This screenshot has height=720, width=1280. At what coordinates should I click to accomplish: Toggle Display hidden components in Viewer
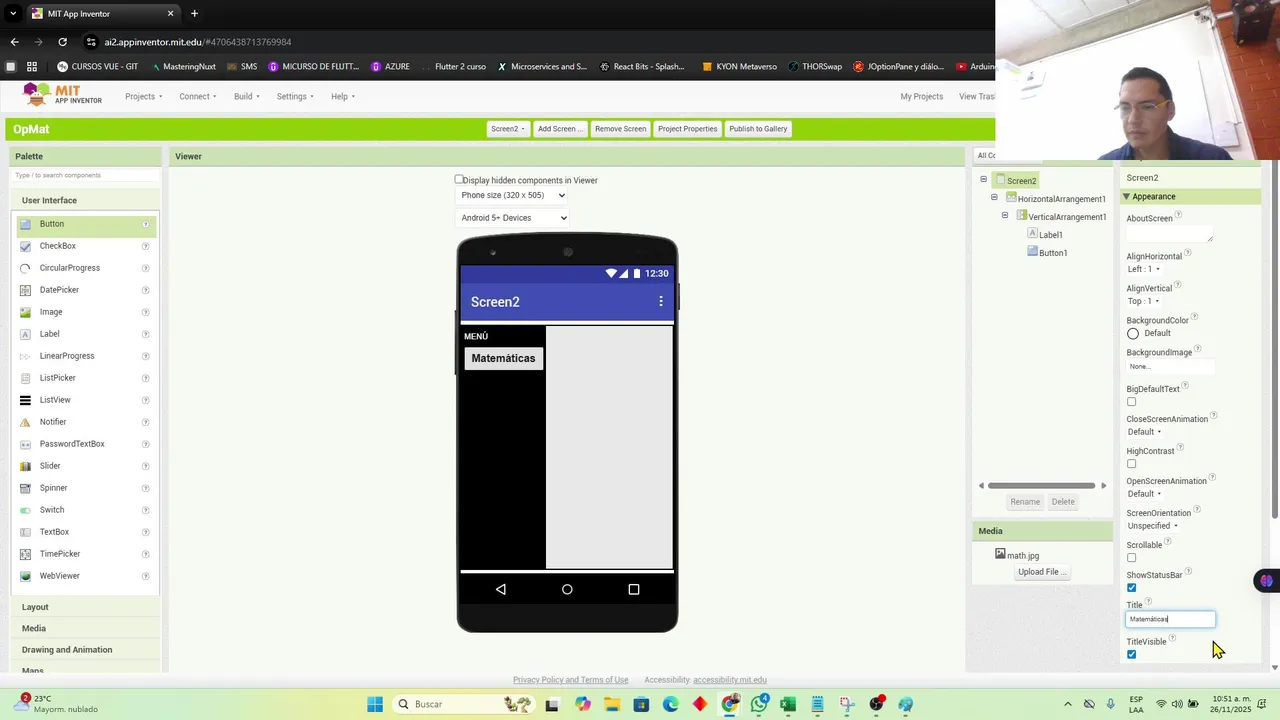pos(459,180)
